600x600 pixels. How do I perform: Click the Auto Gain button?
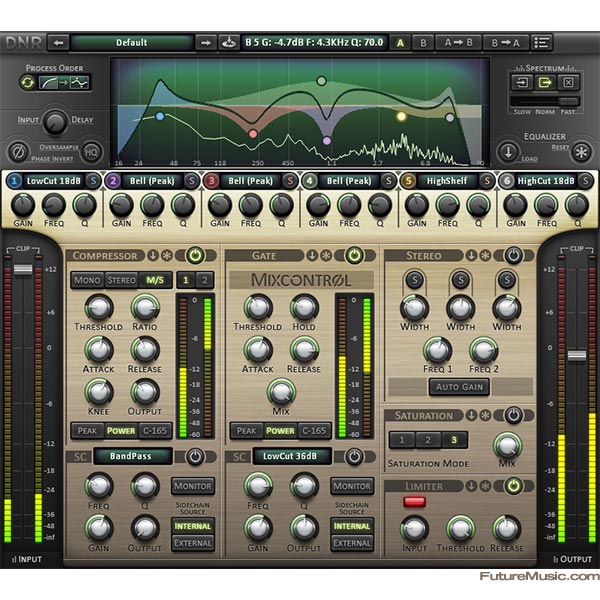[x=459, y=387]
